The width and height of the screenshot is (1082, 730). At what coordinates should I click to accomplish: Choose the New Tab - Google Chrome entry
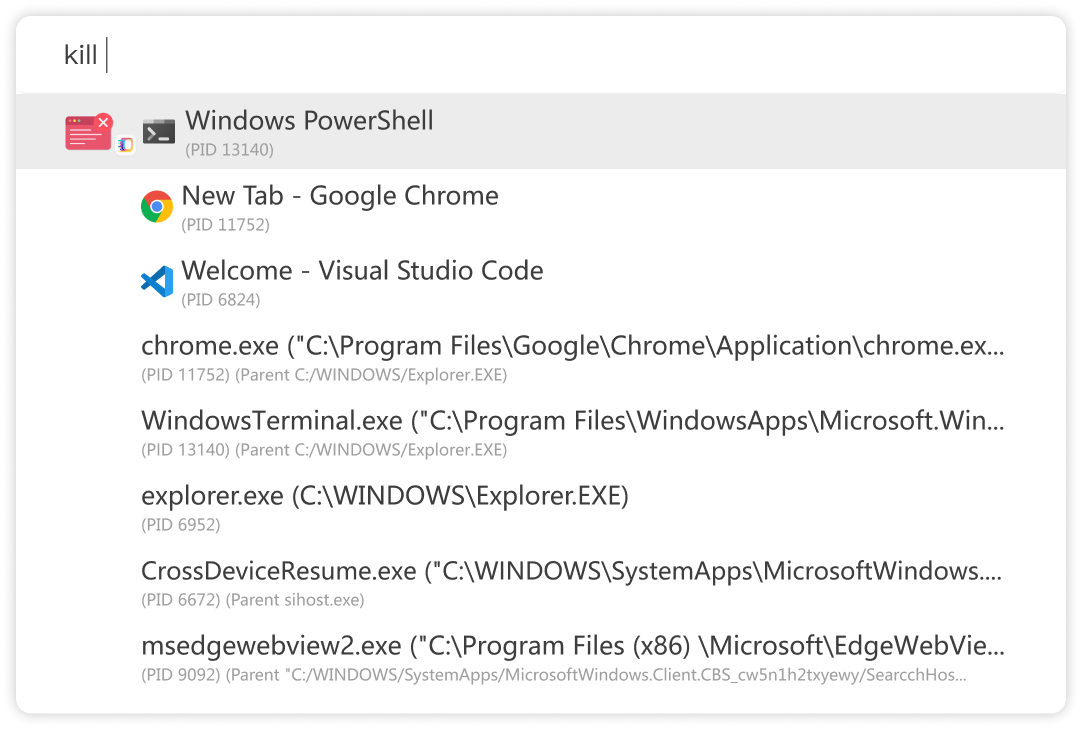340,196
